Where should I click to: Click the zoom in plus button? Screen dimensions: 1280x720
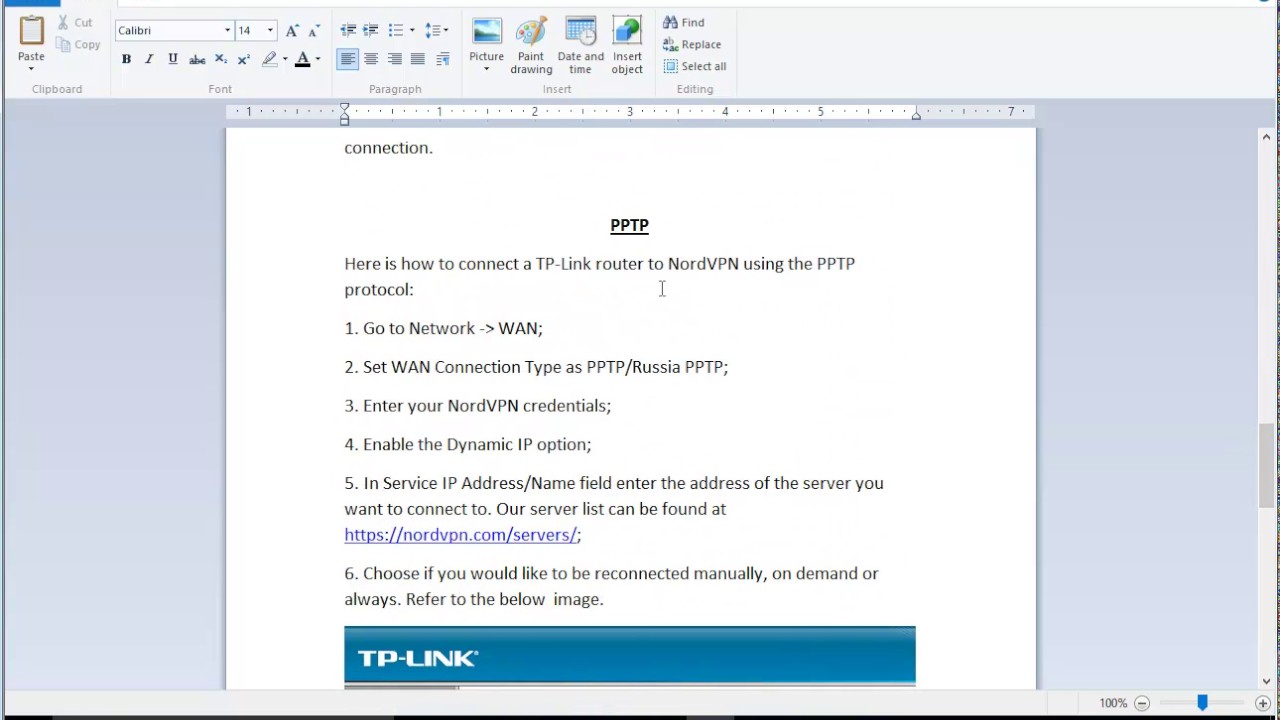point(1263,703)
